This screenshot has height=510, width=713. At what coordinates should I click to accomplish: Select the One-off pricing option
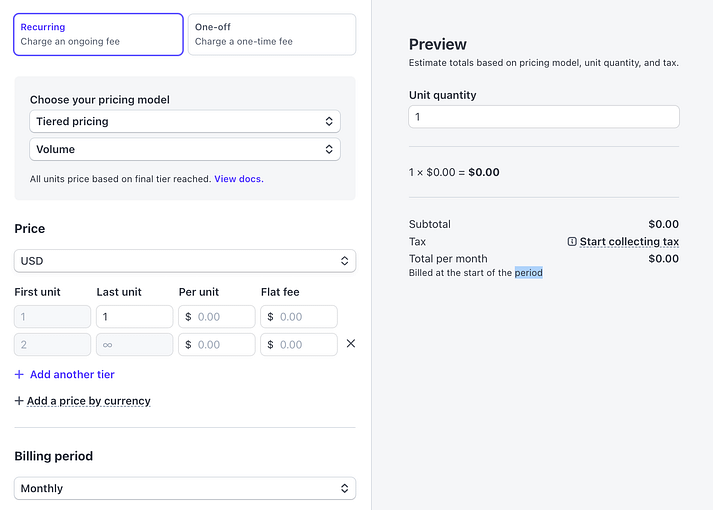271,34
